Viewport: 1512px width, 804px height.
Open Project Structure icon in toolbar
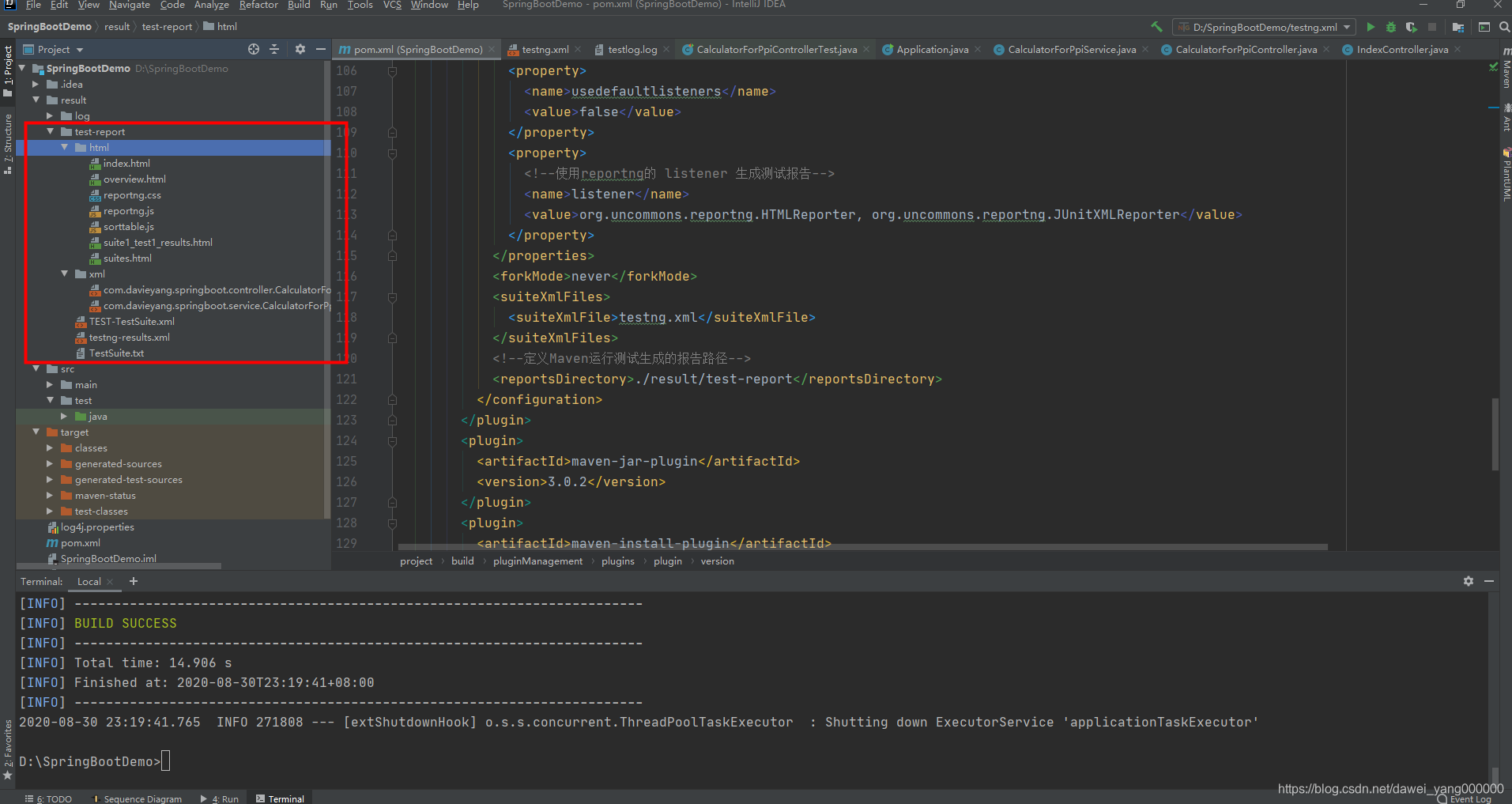tap(1458, 27)
